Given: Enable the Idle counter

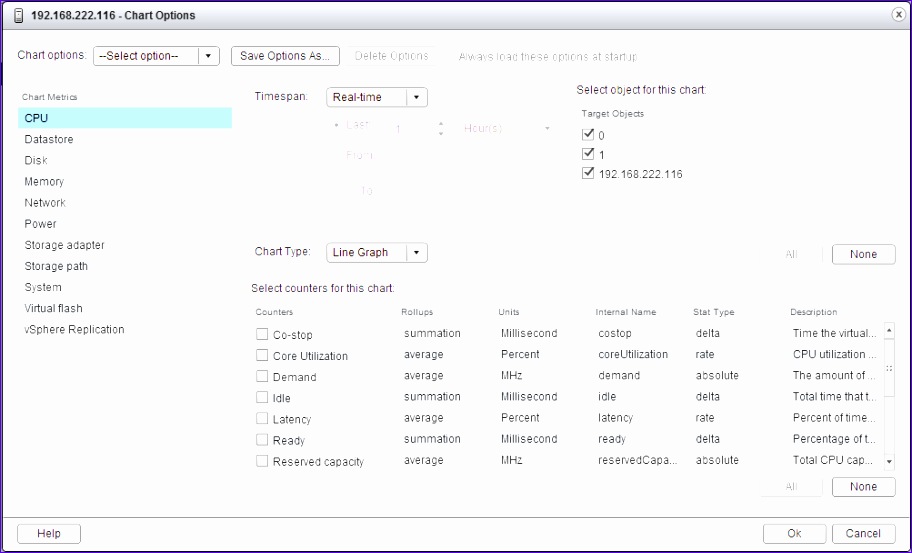Looking at the screenshot, I should click(x=262, y=397).
